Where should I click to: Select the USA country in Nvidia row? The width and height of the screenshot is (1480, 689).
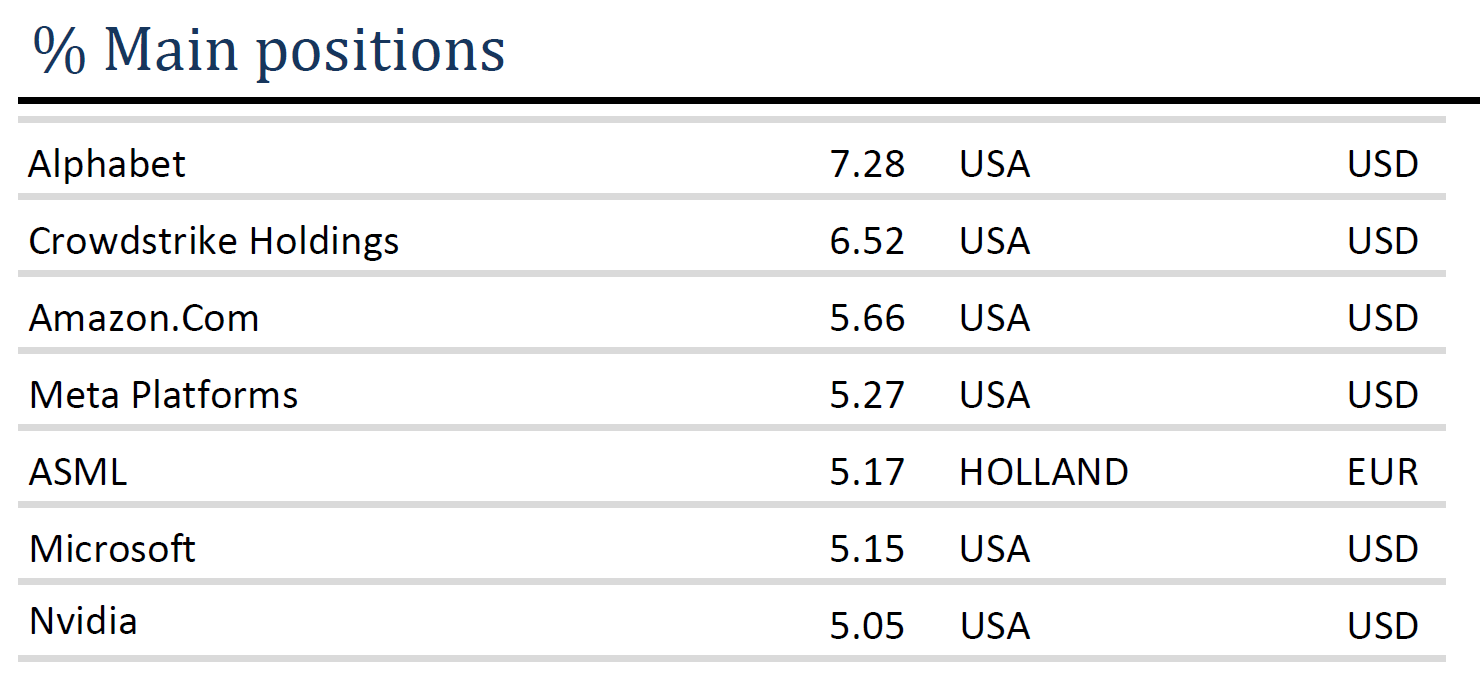tap(995, 626)
